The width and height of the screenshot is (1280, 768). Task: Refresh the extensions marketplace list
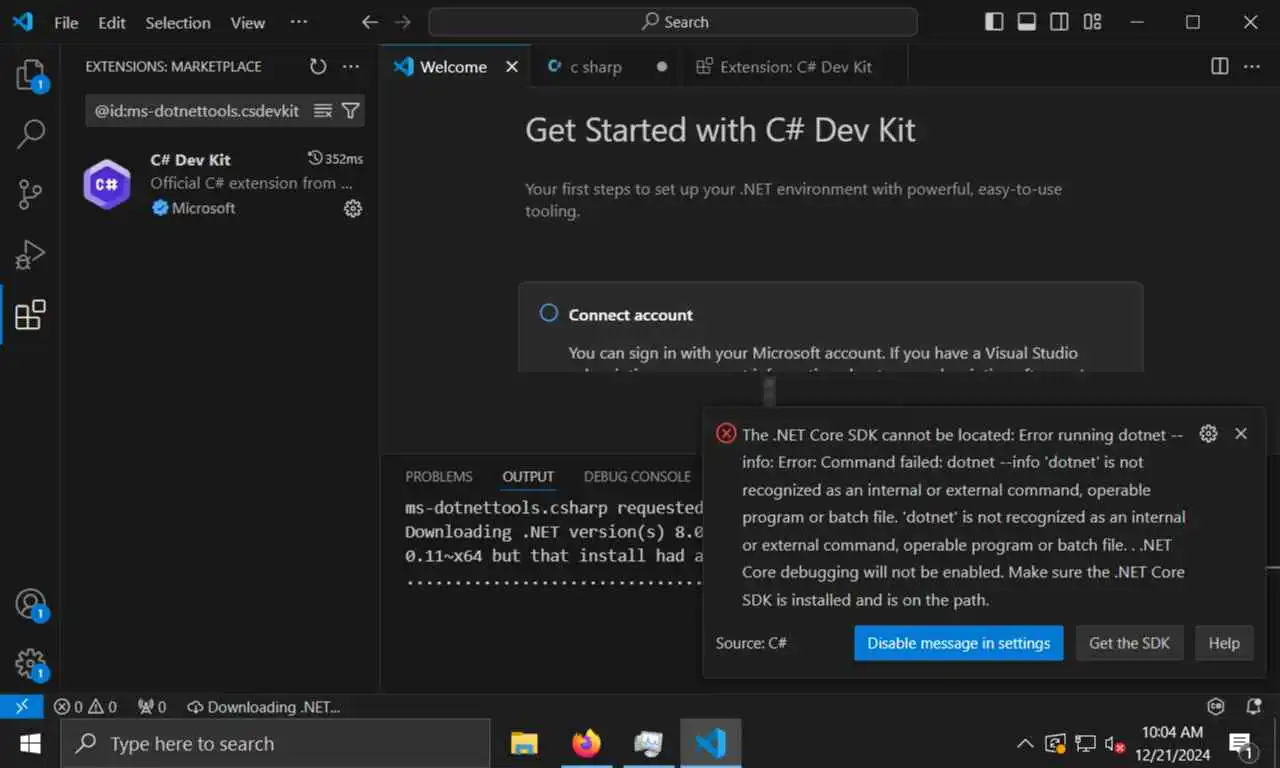pos(318,67)
